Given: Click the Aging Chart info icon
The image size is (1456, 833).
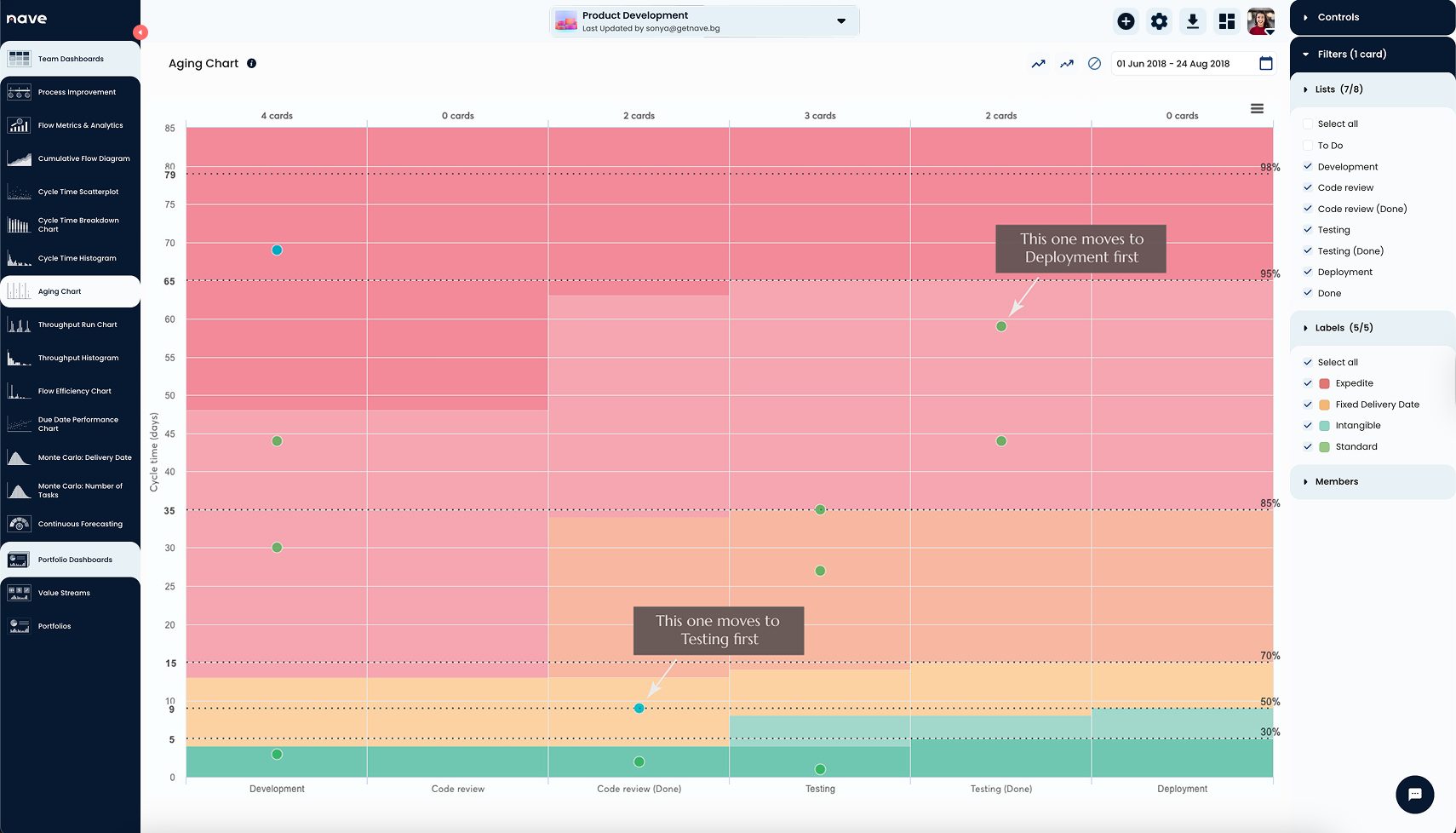Looking at the screenshot, I should coord(251,63).
